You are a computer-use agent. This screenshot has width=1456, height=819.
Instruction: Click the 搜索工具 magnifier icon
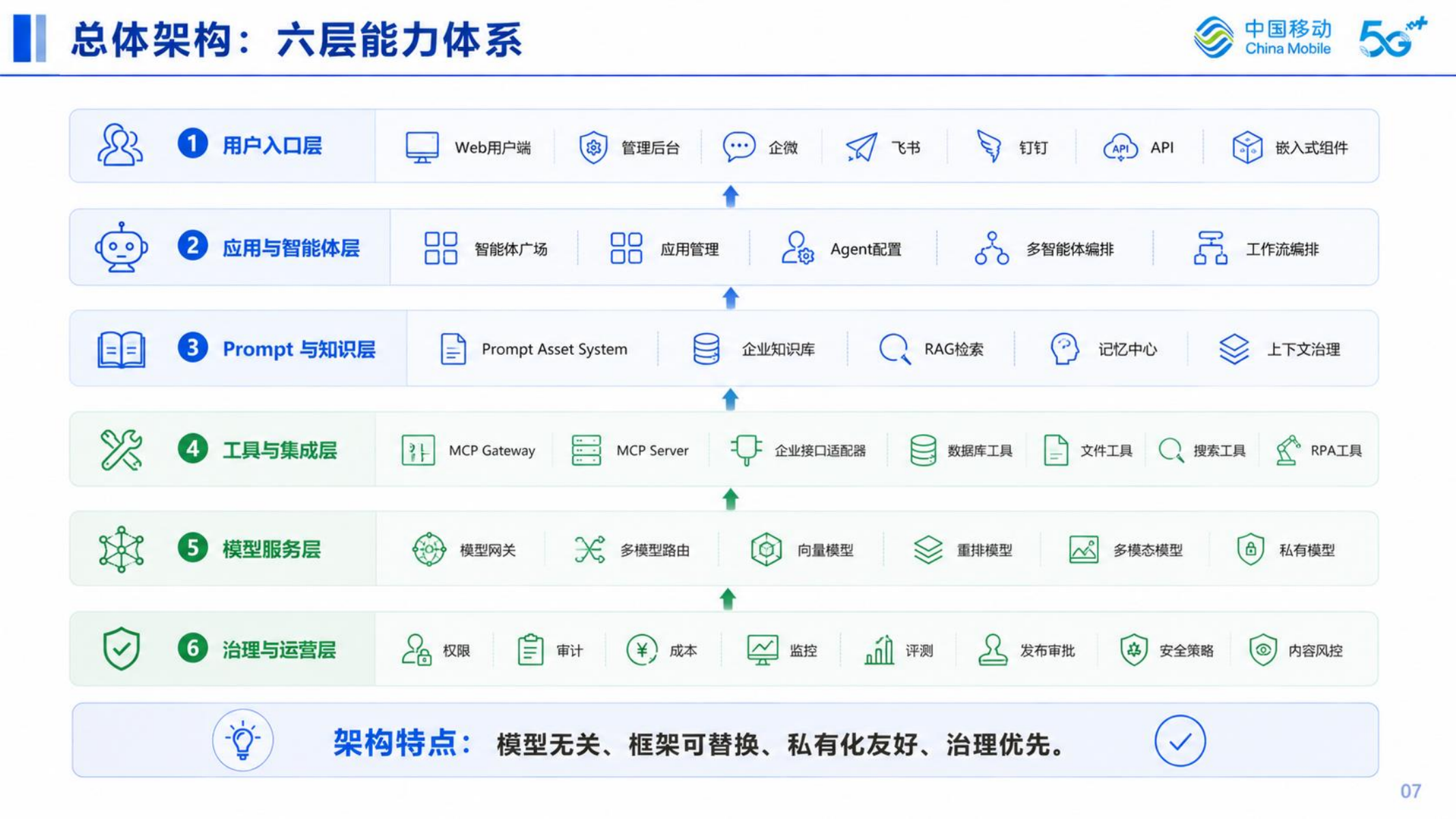click(x=1171, y=450)
